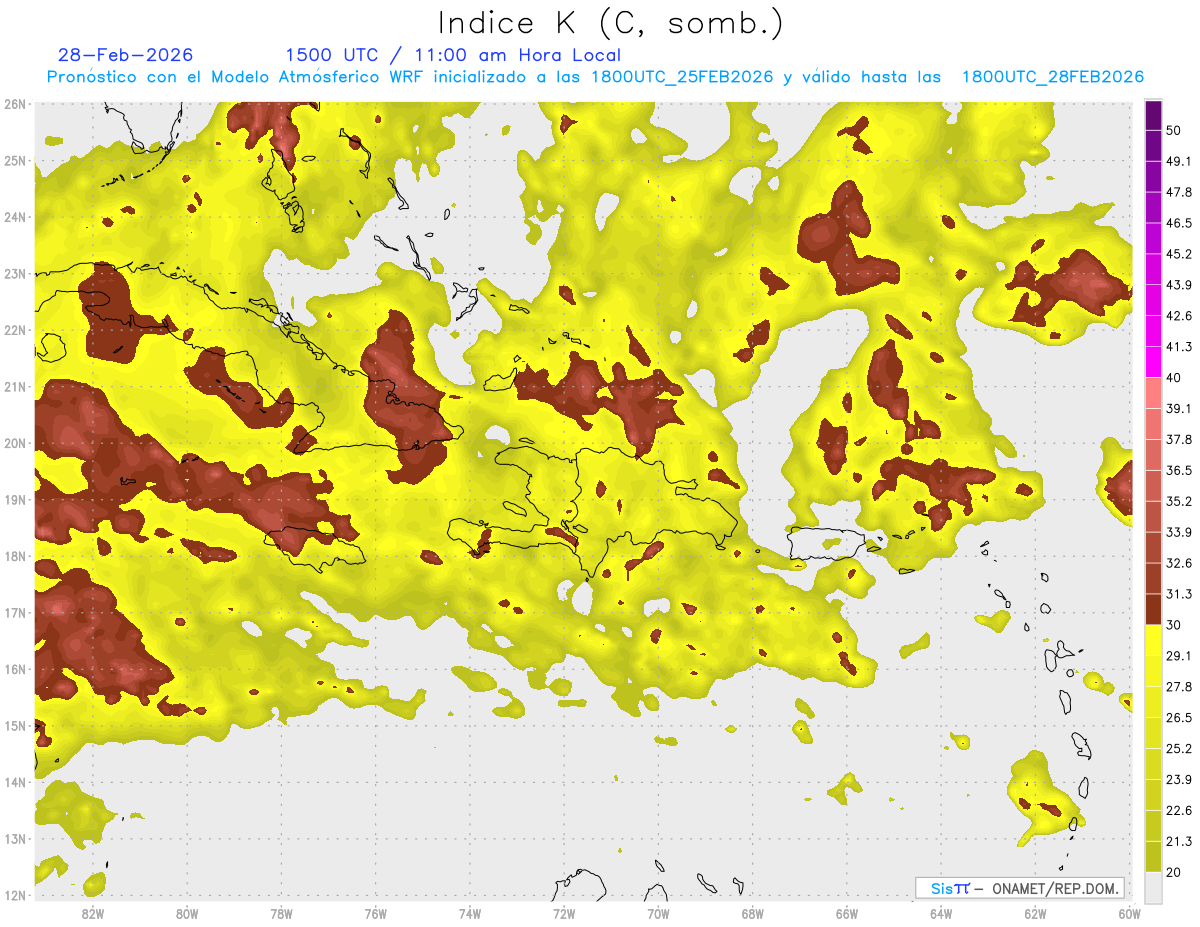Click the '41.3' colorbar label
Image resolution: width=1200 pixels, height=927 pixels.
(1178, 347)
